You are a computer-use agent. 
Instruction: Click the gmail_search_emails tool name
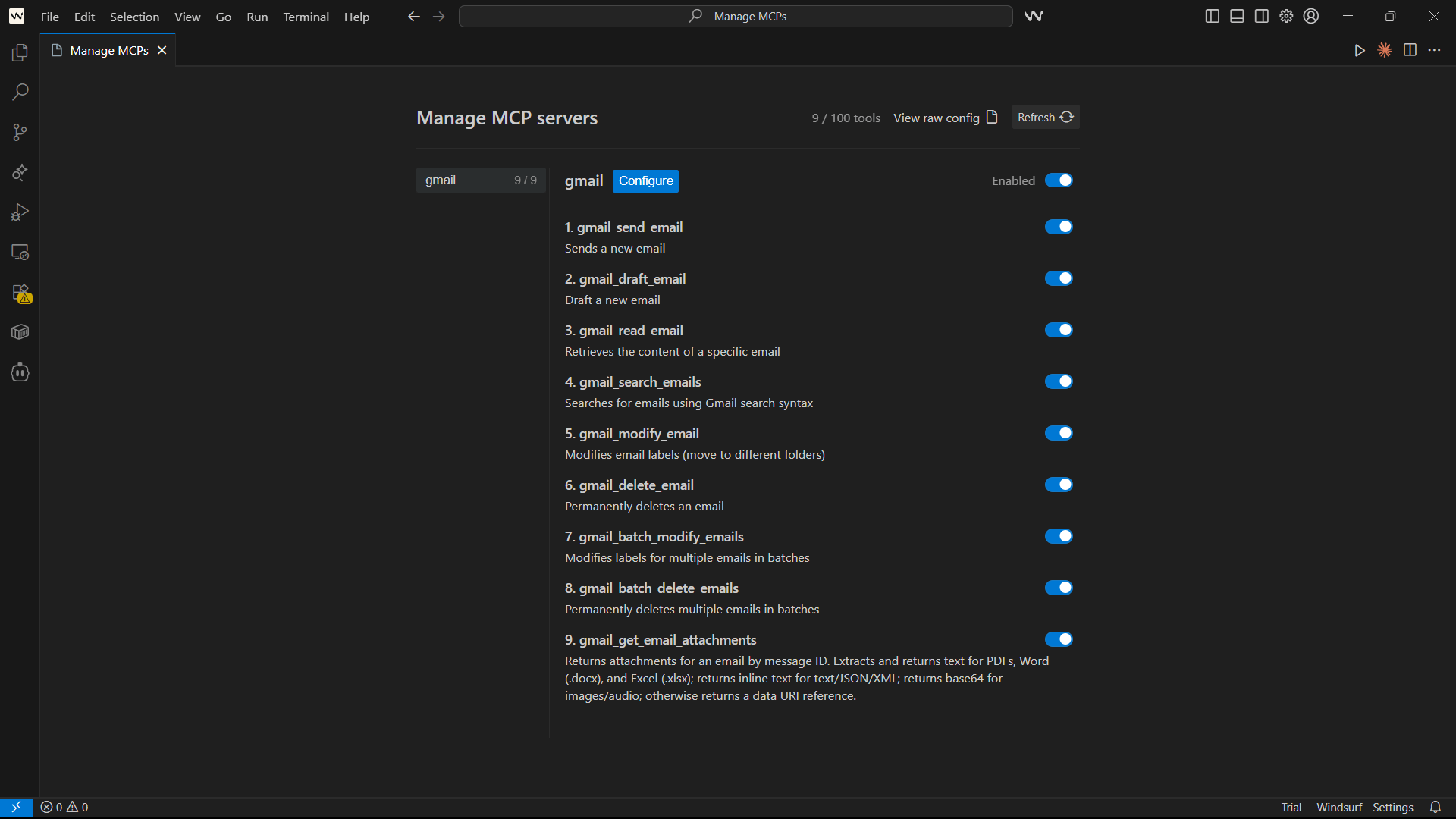[632, 381]
